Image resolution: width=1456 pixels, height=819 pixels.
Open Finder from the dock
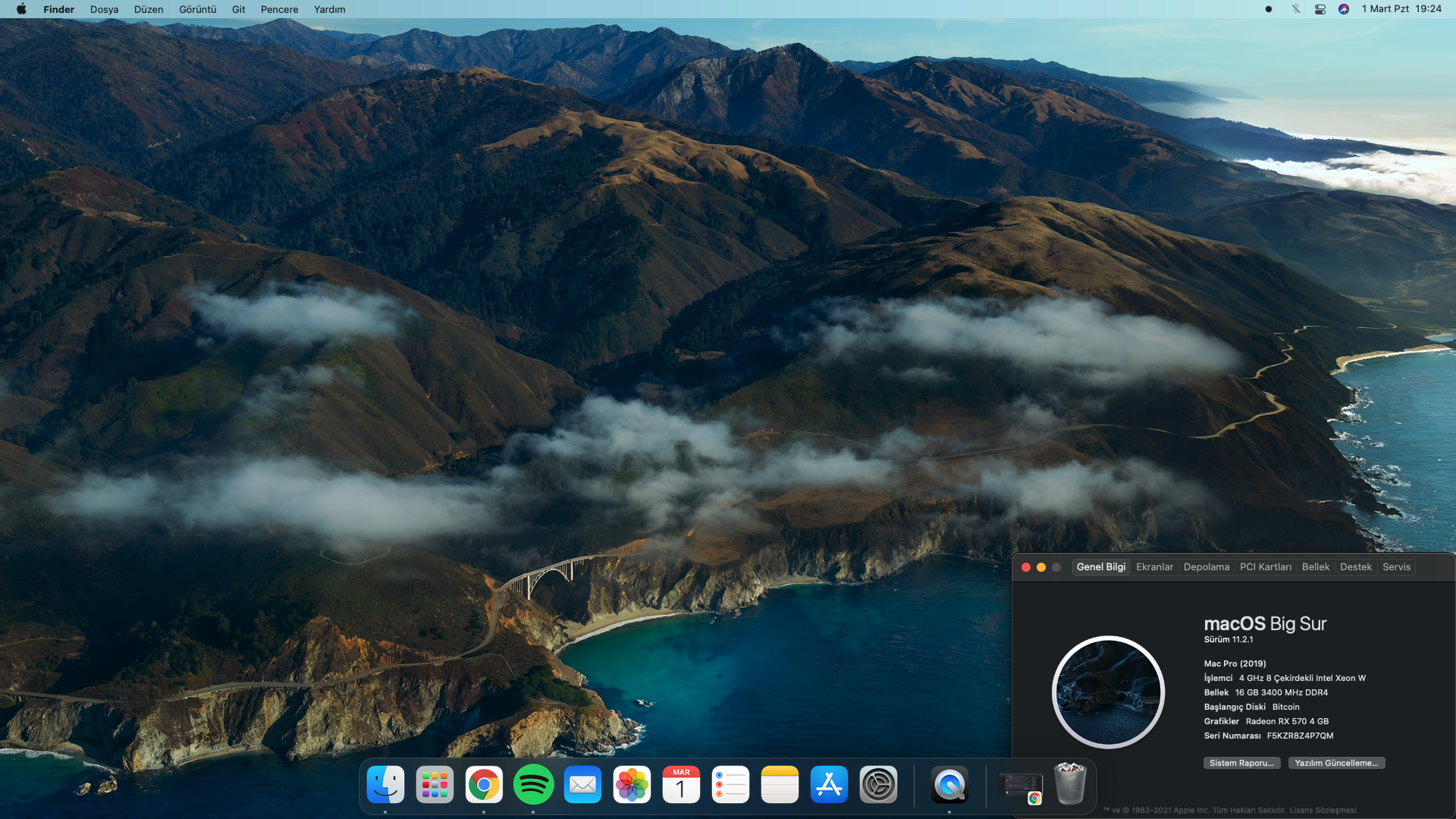(385, 784)
